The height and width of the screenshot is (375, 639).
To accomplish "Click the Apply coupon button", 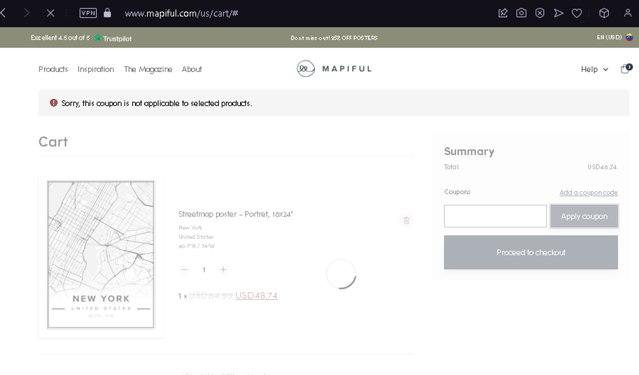I will coord(584,216).
